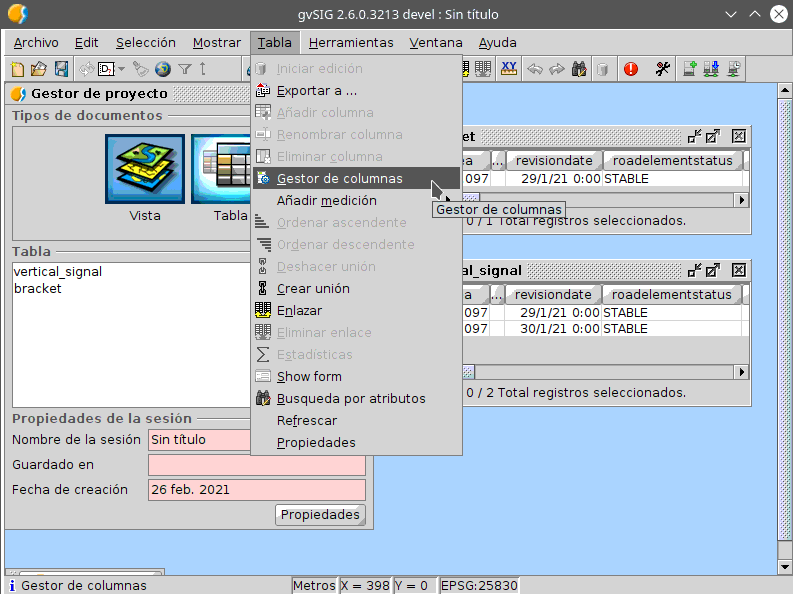793x594 pixels.
Task: Click roadelementstatus header in vertical_signal table
Action: pyautogui.click(x=671, y=295)
